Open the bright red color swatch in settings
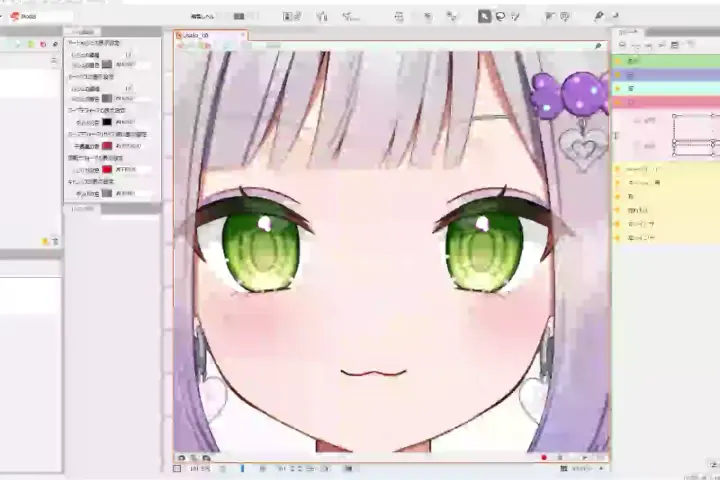Screen dimensions: 720x480 (x=107, y=169)
